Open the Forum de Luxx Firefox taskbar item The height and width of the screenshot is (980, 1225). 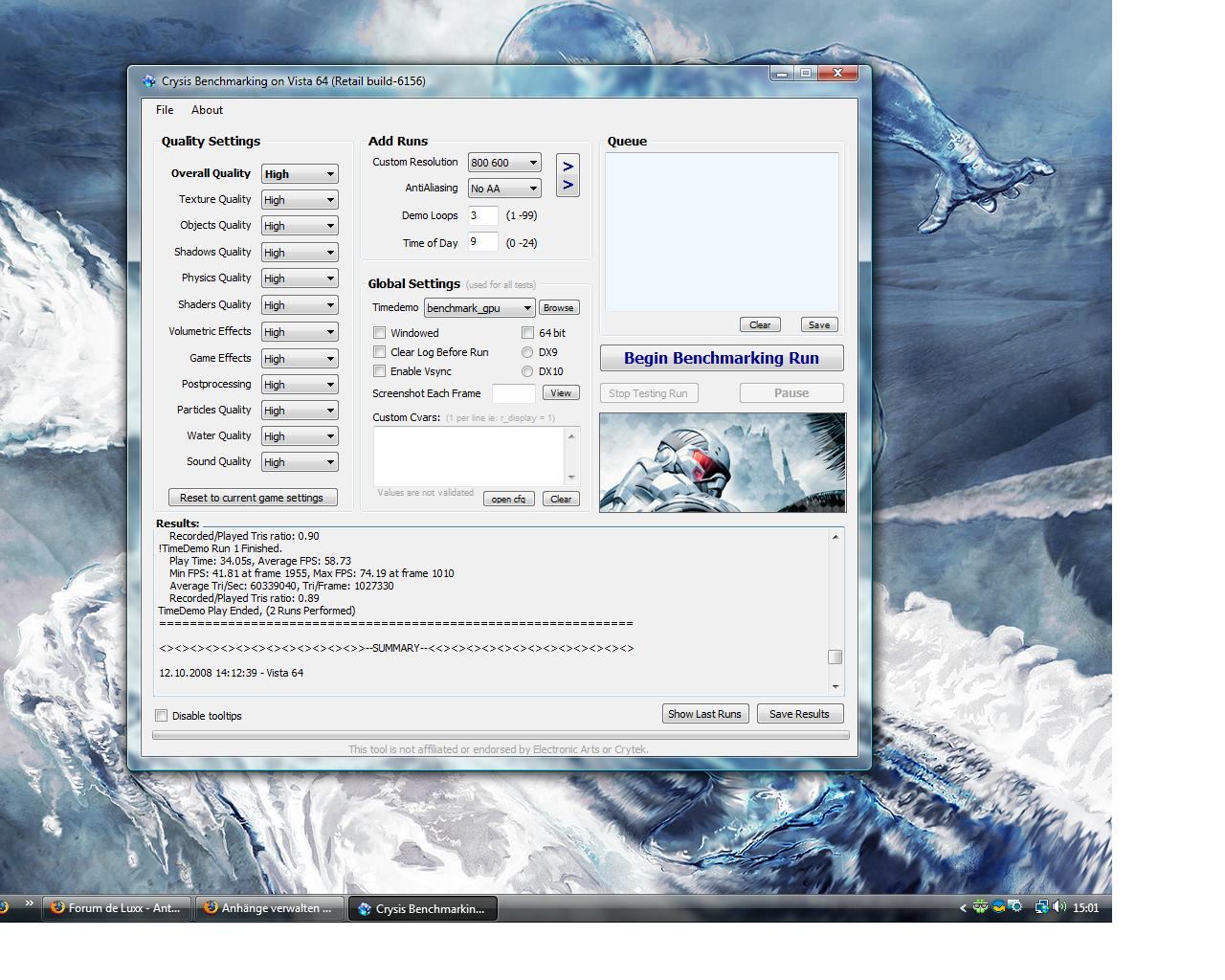[x=115, y=908]
